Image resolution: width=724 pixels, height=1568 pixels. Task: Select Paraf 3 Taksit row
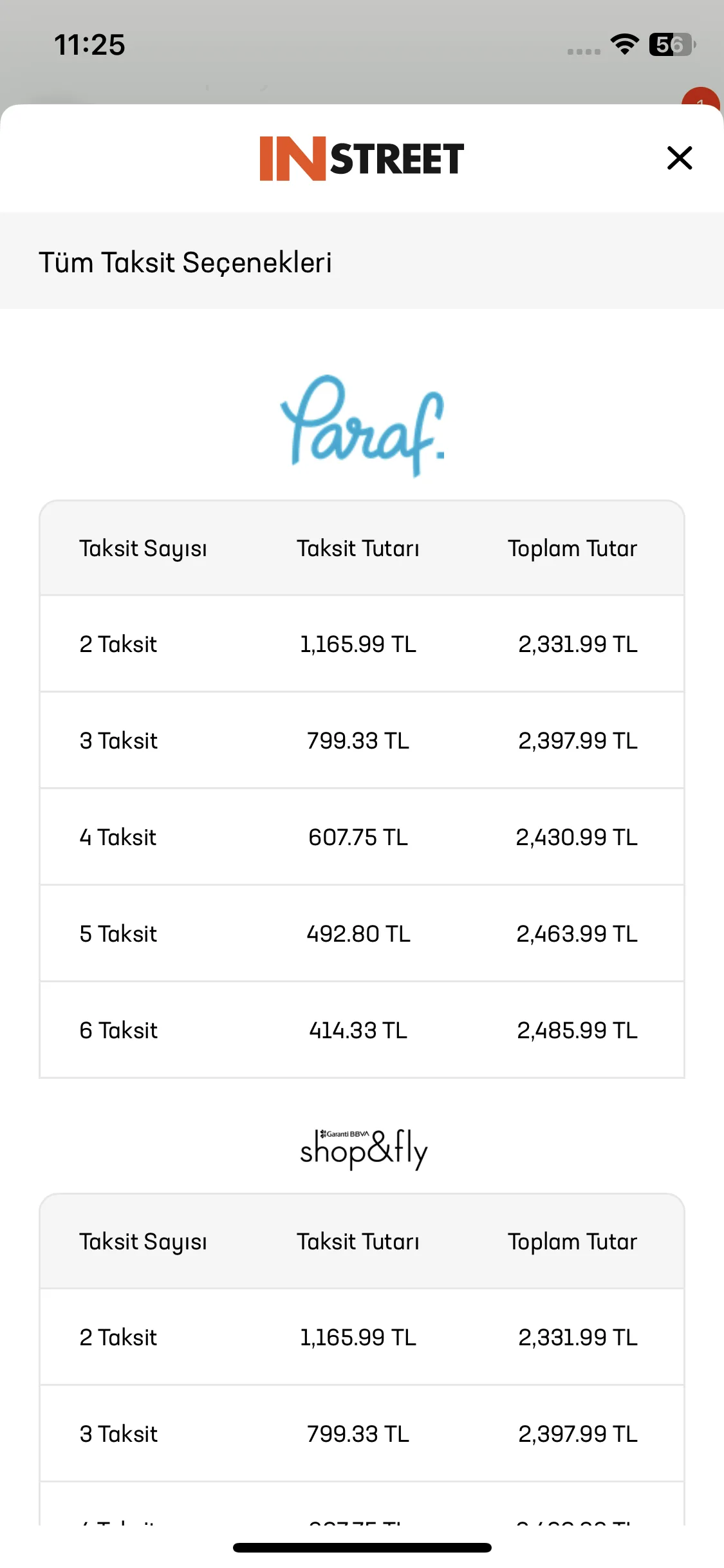362,740
